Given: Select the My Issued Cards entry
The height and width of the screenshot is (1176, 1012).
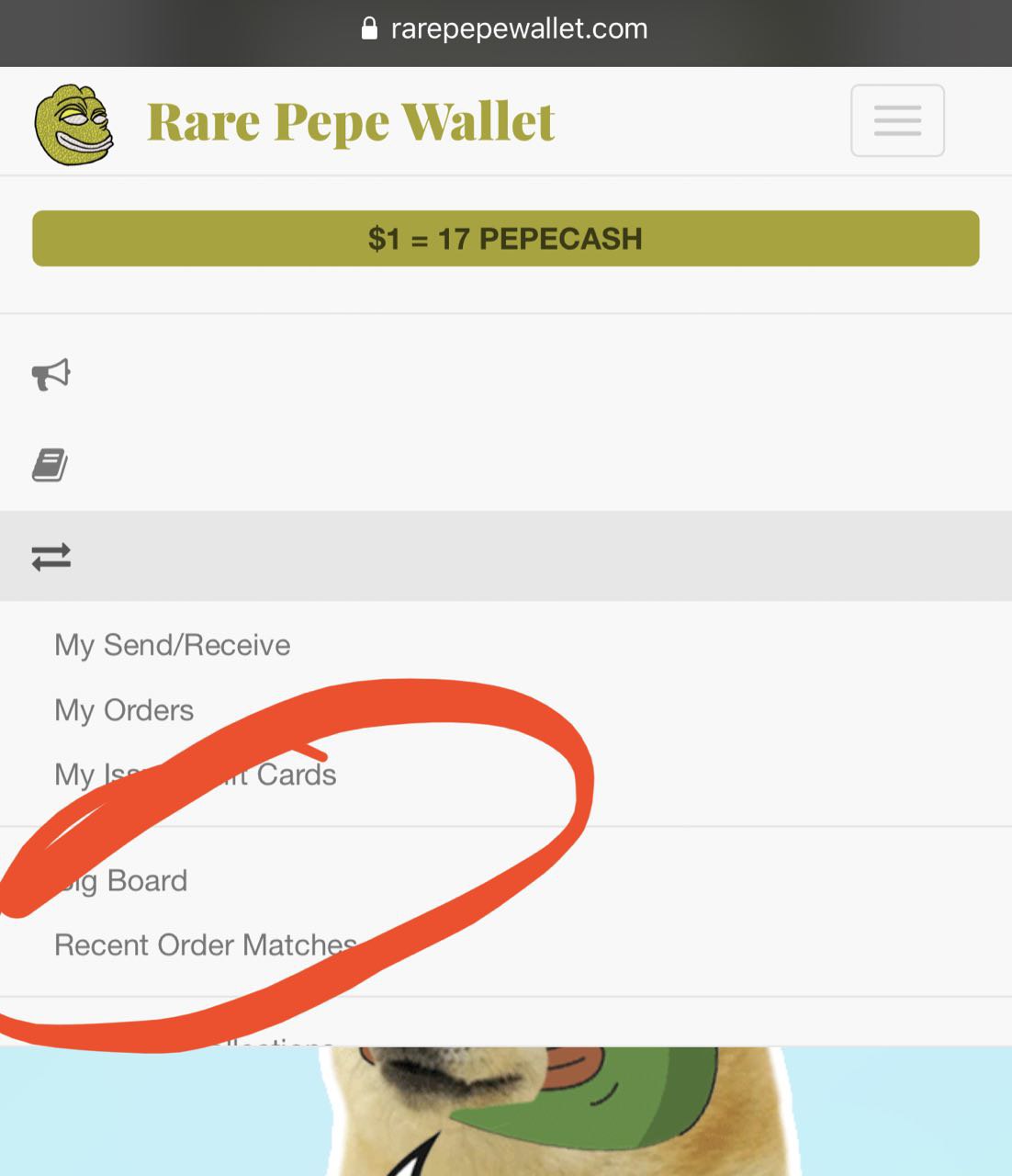Looking at the screenshot, I should 195,775.
